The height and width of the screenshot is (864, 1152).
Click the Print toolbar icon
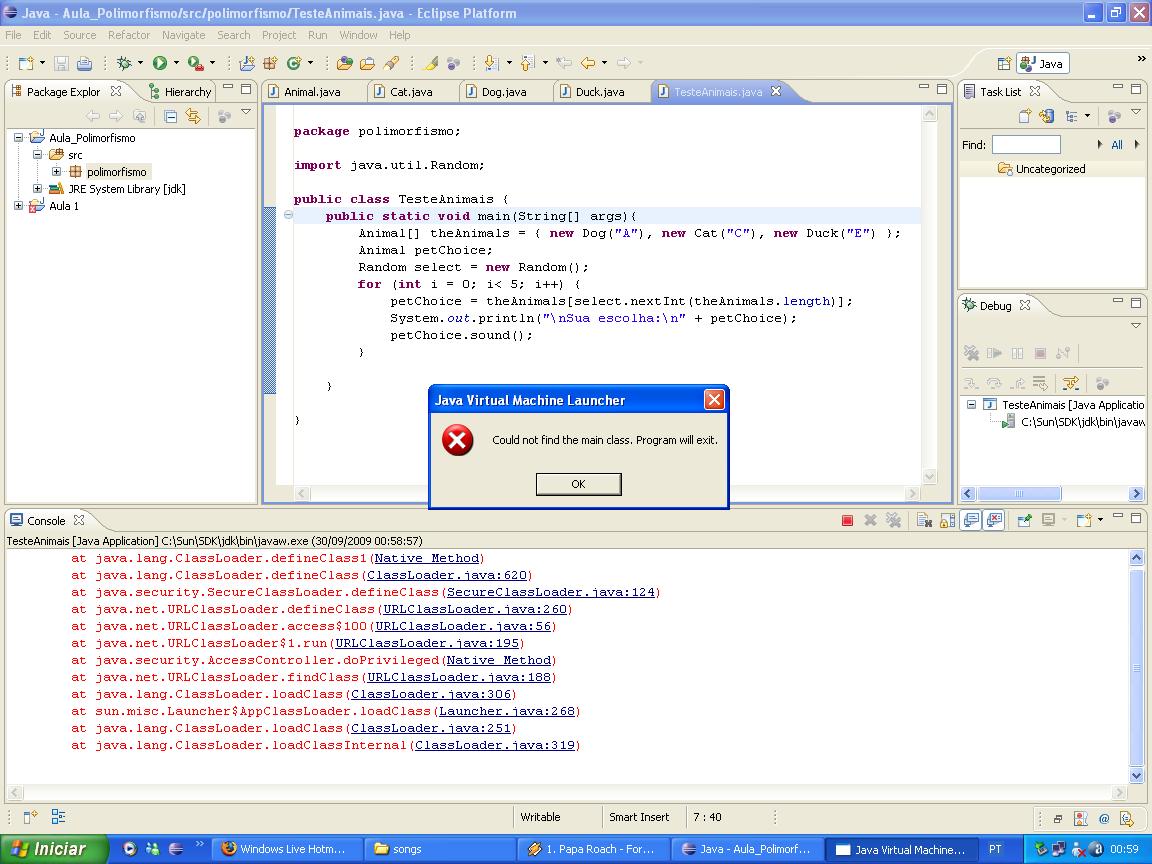pyautogui.click(x=84, y=63)
